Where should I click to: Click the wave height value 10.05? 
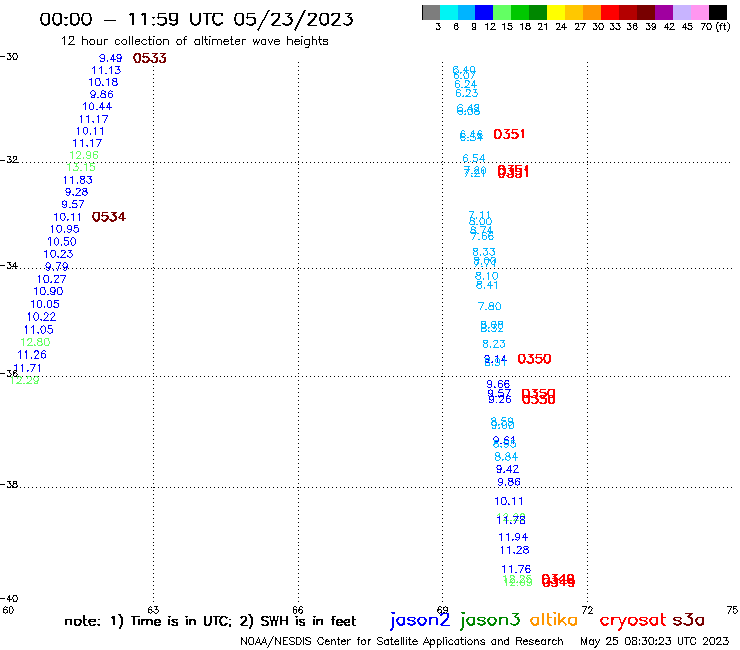[45, 304]
